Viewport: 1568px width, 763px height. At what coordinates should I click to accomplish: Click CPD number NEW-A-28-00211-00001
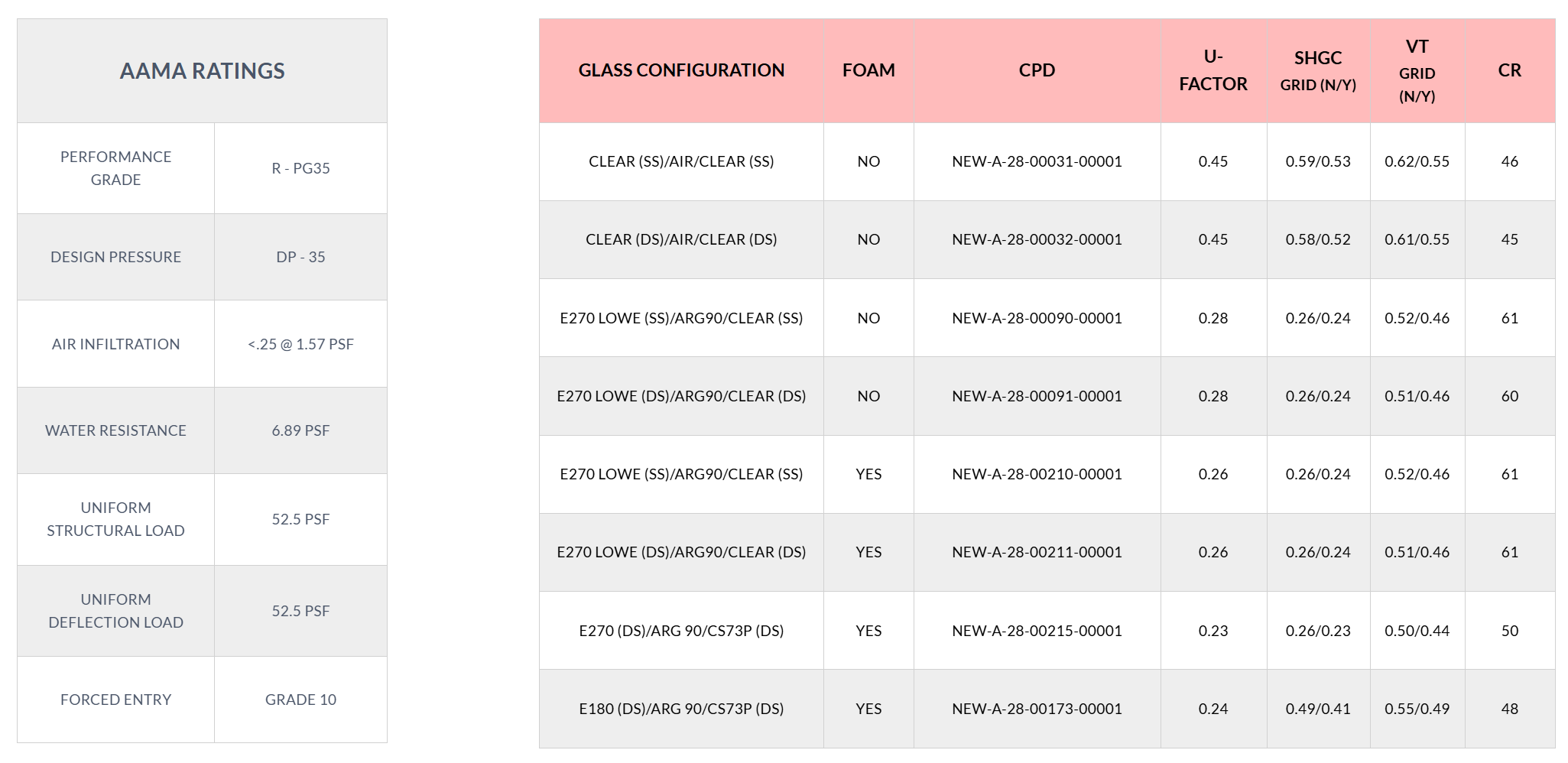[x=1037, y=552]
